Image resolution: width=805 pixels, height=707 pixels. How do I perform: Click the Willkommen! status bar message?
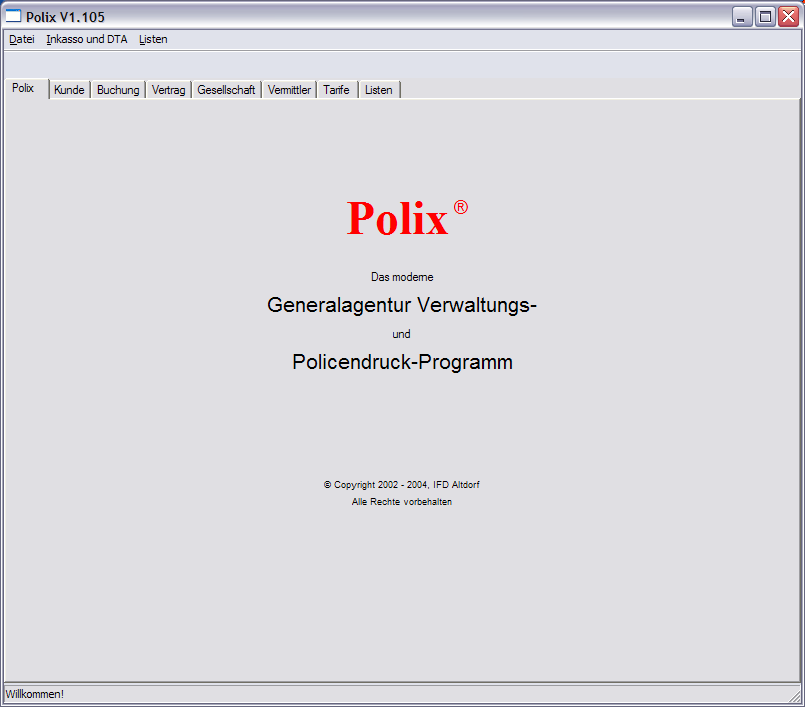click(x=35, y=694)
